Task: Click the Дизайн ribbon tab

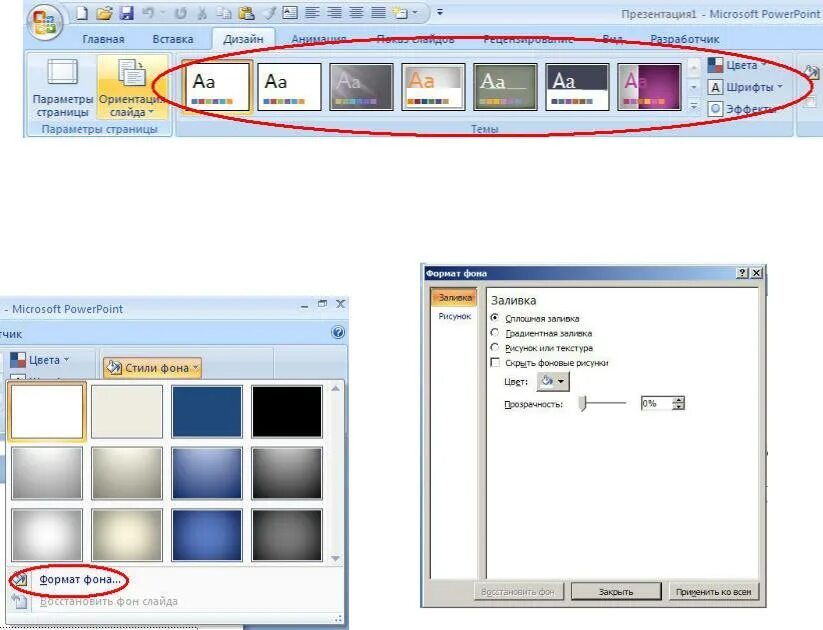Action: pos(243,39)
